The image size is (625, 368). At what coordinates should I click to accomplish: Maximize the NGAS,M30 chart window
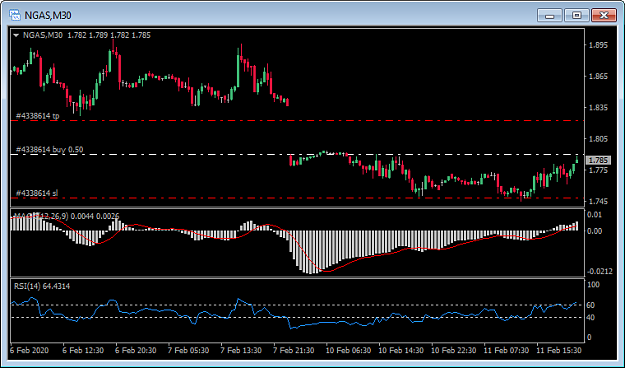pos(576,16)
